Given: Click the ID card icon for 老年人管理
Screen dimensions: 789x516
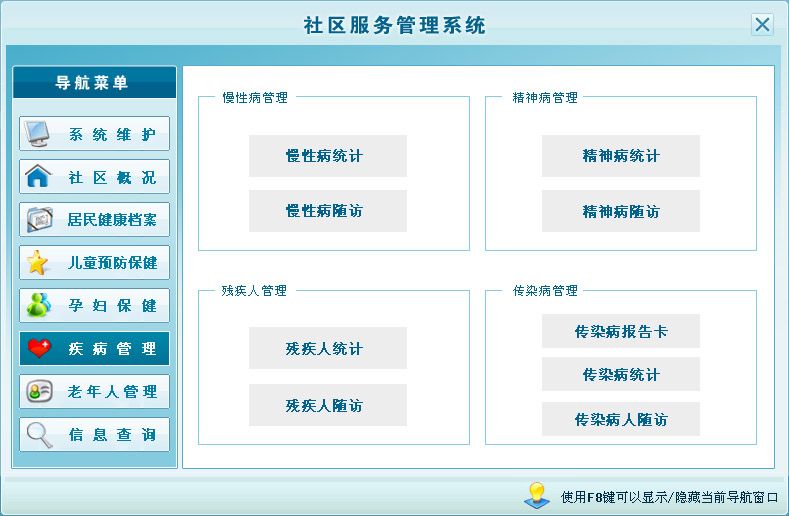Looking at the screenshot, I should pyautogui.click(x=40, y=391).
